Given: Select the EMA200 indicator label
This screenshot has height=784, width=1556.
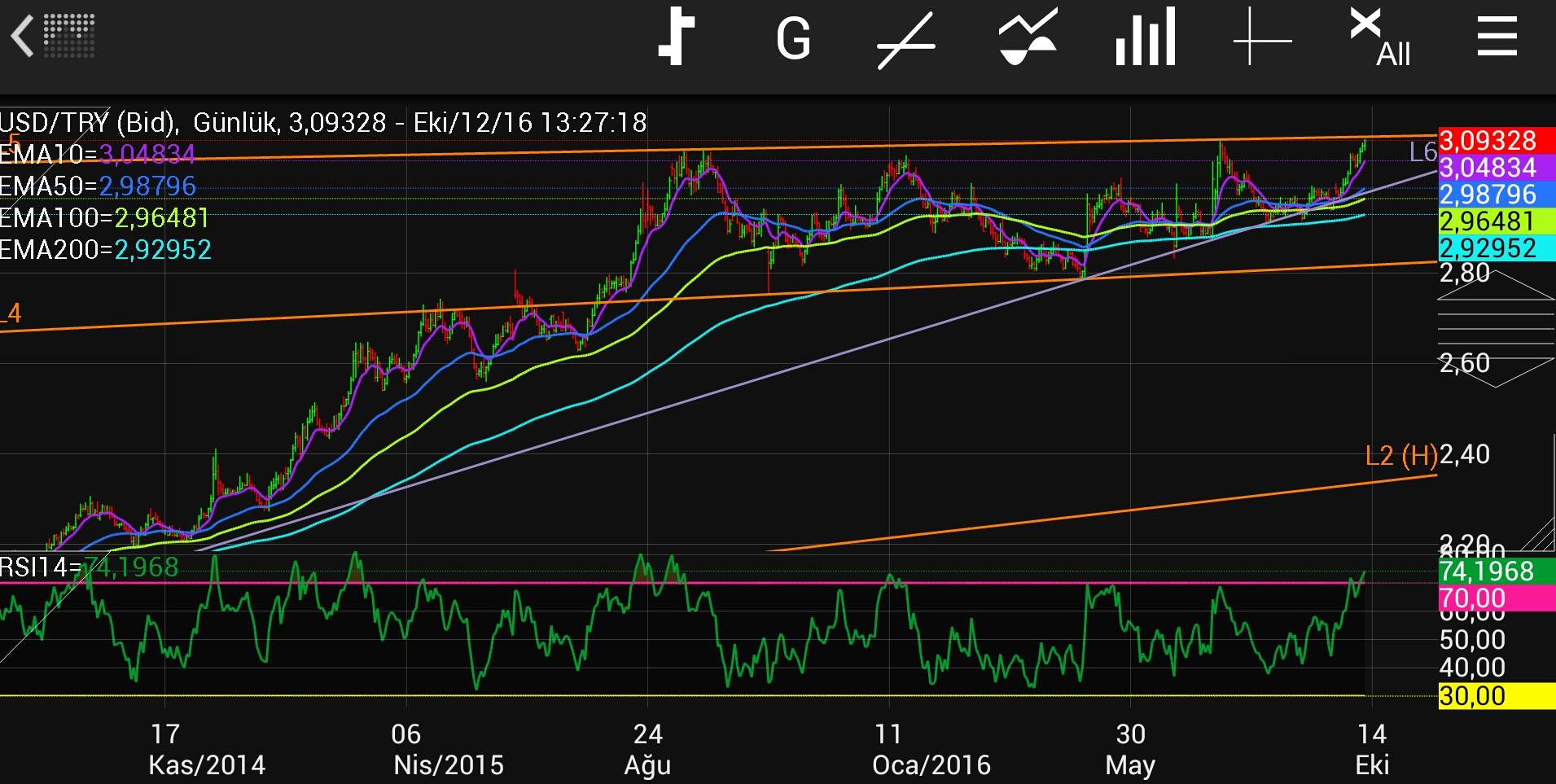Looking at the screenshot, I should (x=105, y=249).
